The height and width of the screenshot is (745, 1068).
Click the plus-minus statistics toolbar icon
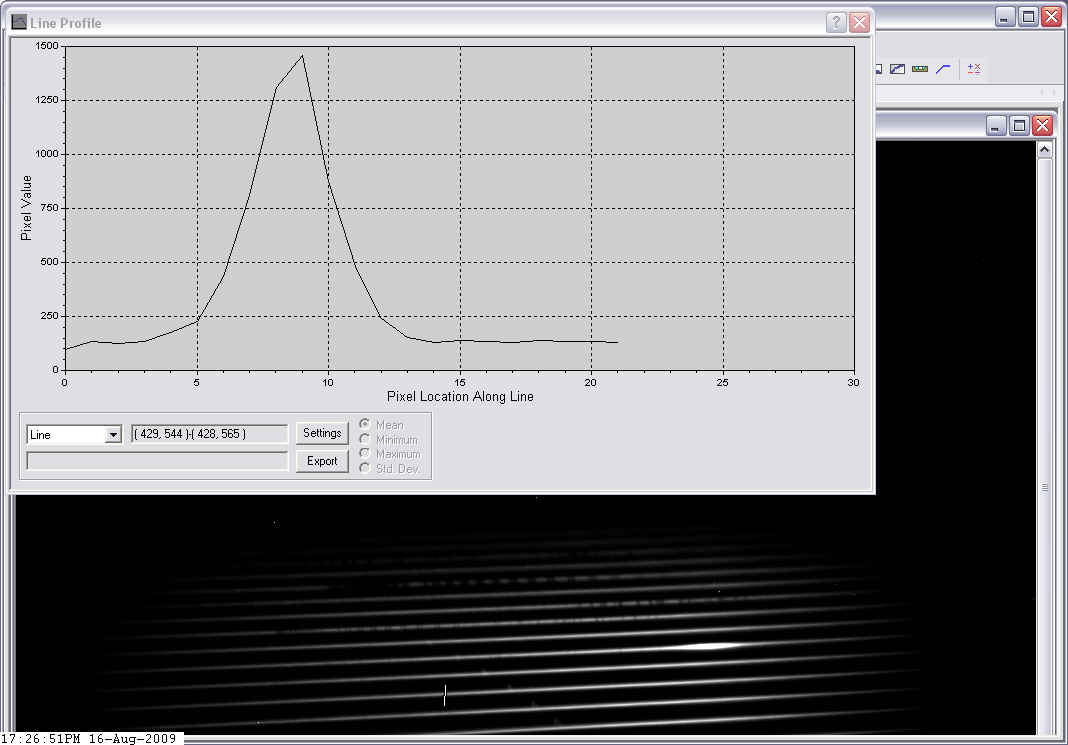974,68
